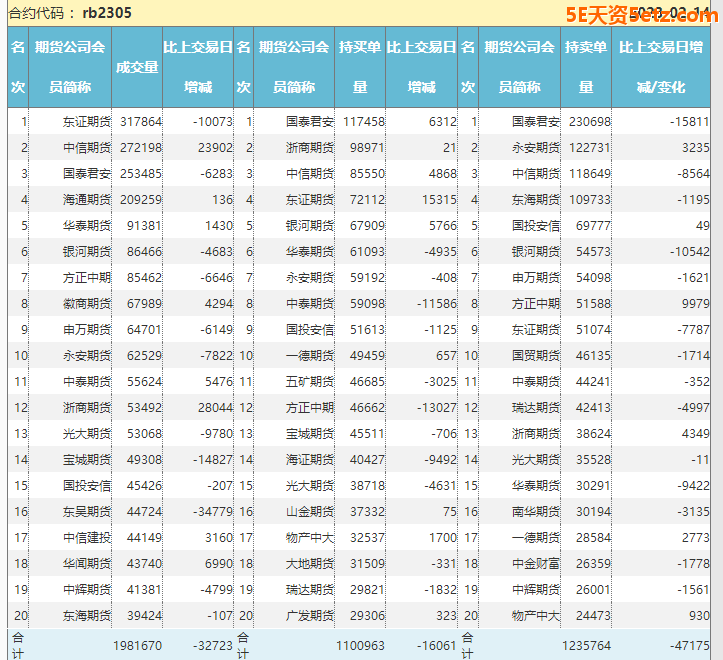Click 山金期货 in the long position ranking

(x=310, y=512)
